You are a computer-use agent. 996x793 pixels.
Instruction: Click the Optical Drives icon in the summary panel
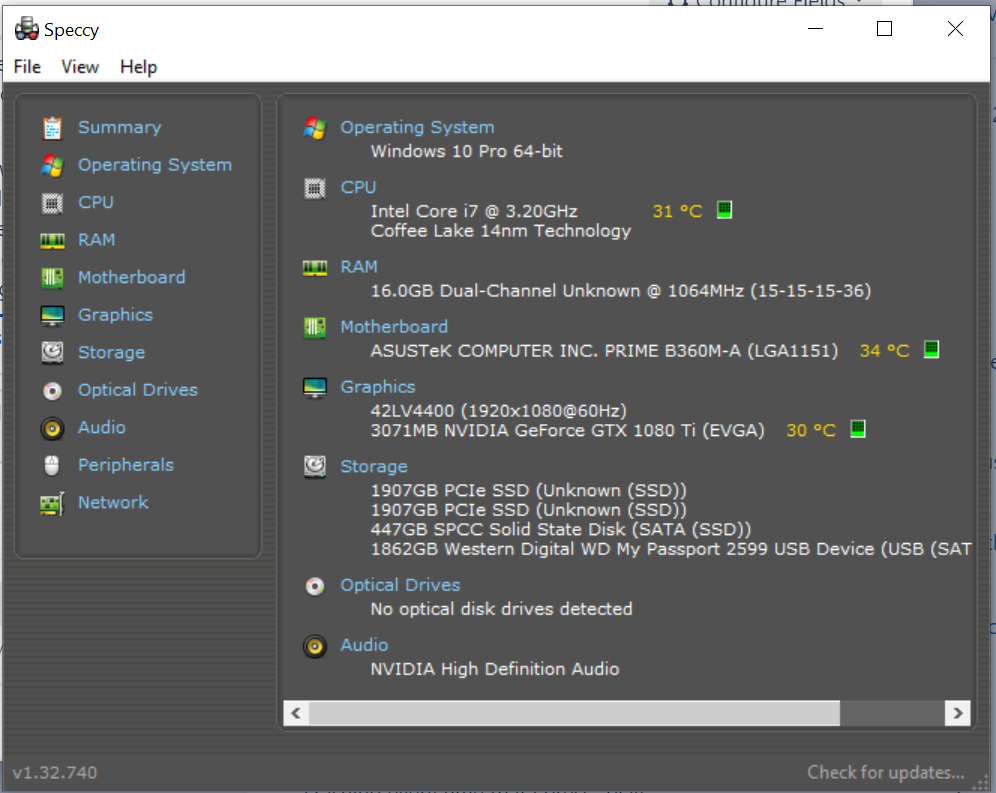(314, 586)
